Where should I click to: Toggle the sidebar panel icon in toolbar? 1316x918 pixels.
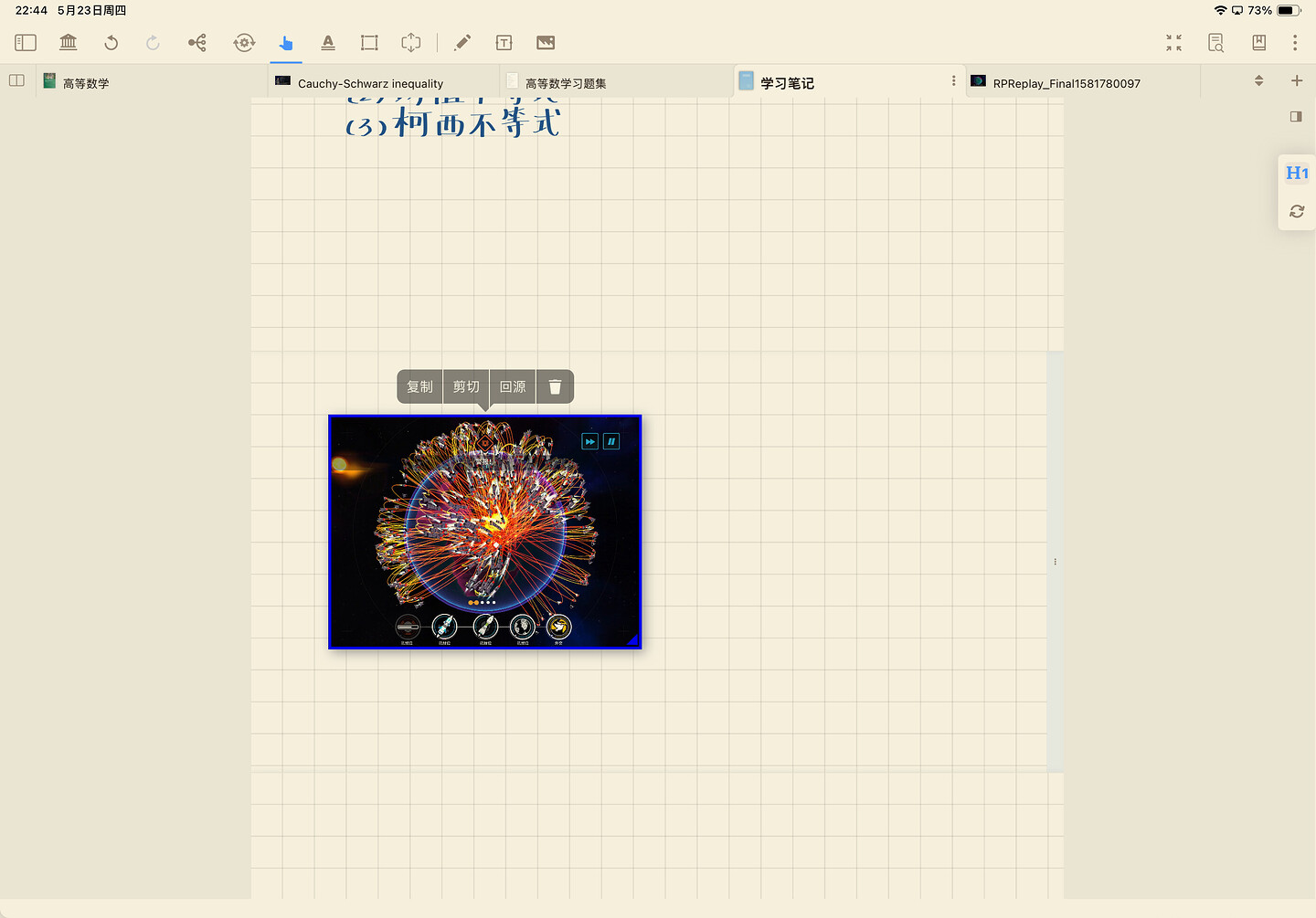point(26,43)
